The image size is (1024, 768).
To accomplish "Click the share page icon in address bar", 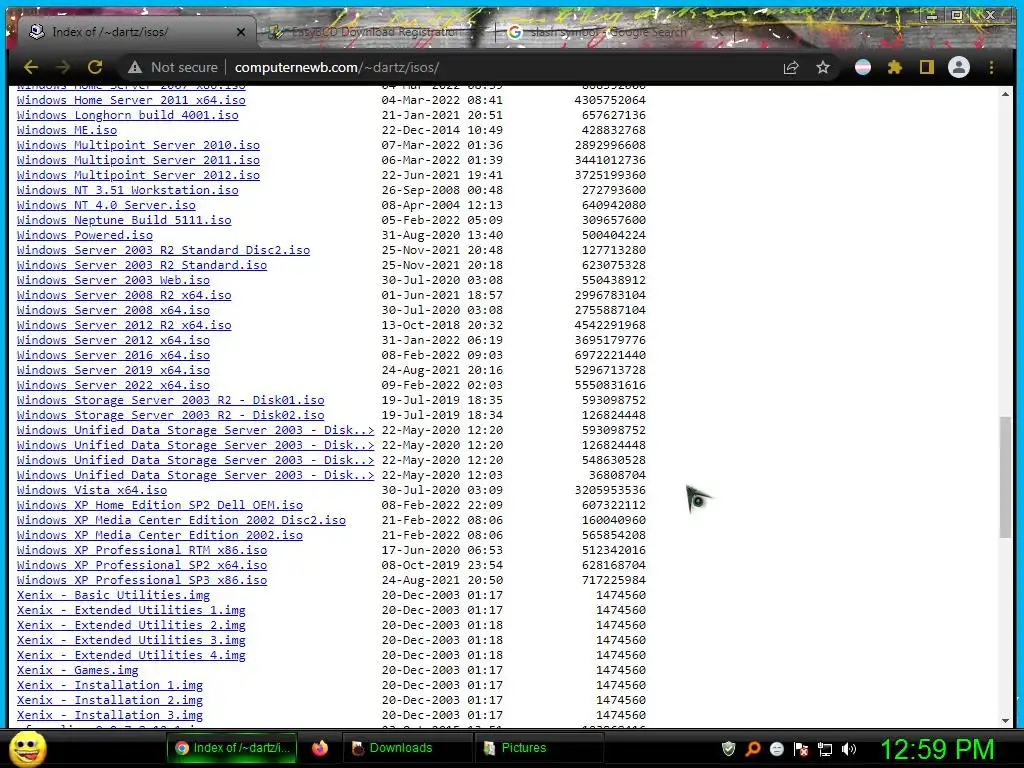I will (791, 67).
